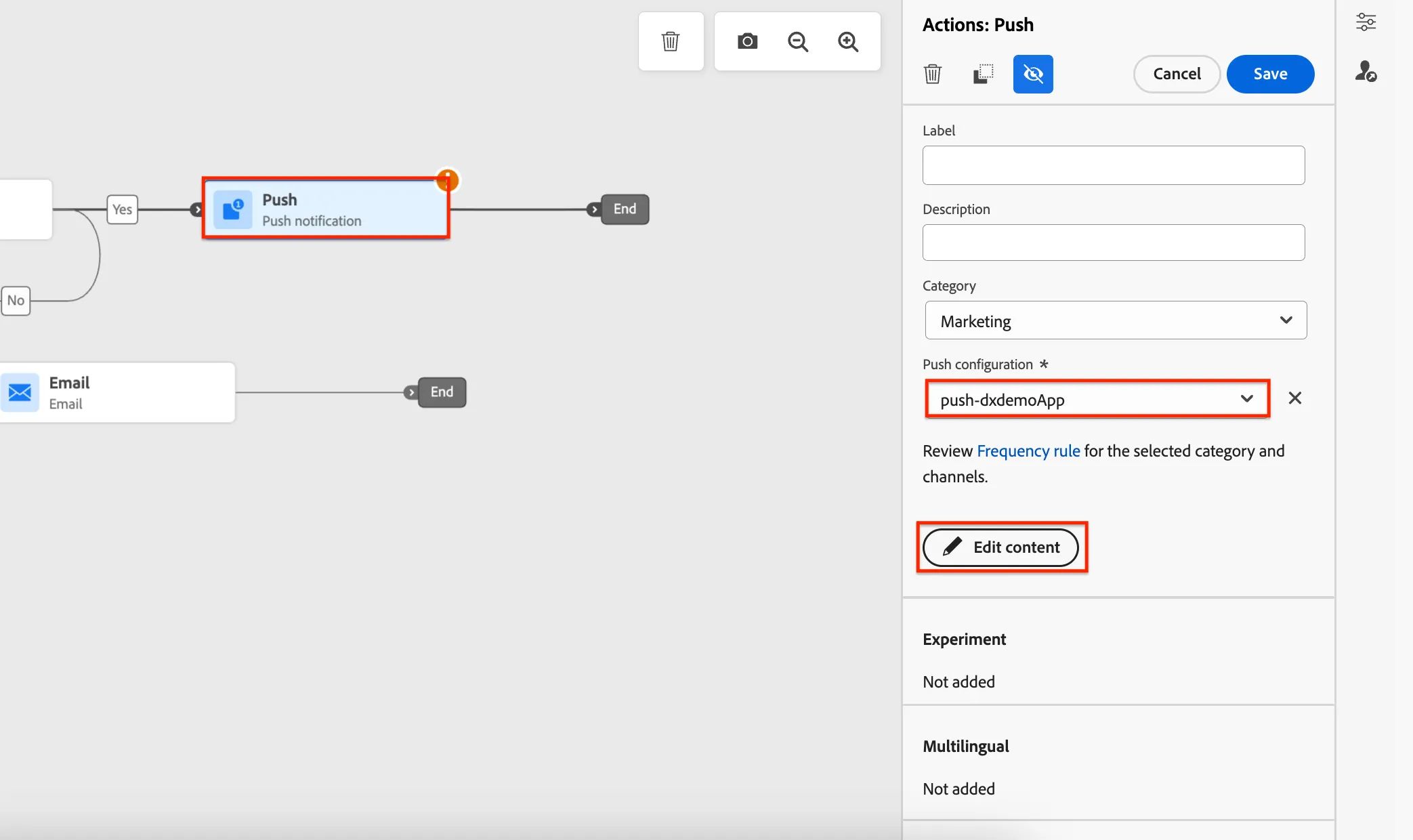Click Not added under Experiment
The width and height of the screenshot is (1413, 840).
pos(958,682)
